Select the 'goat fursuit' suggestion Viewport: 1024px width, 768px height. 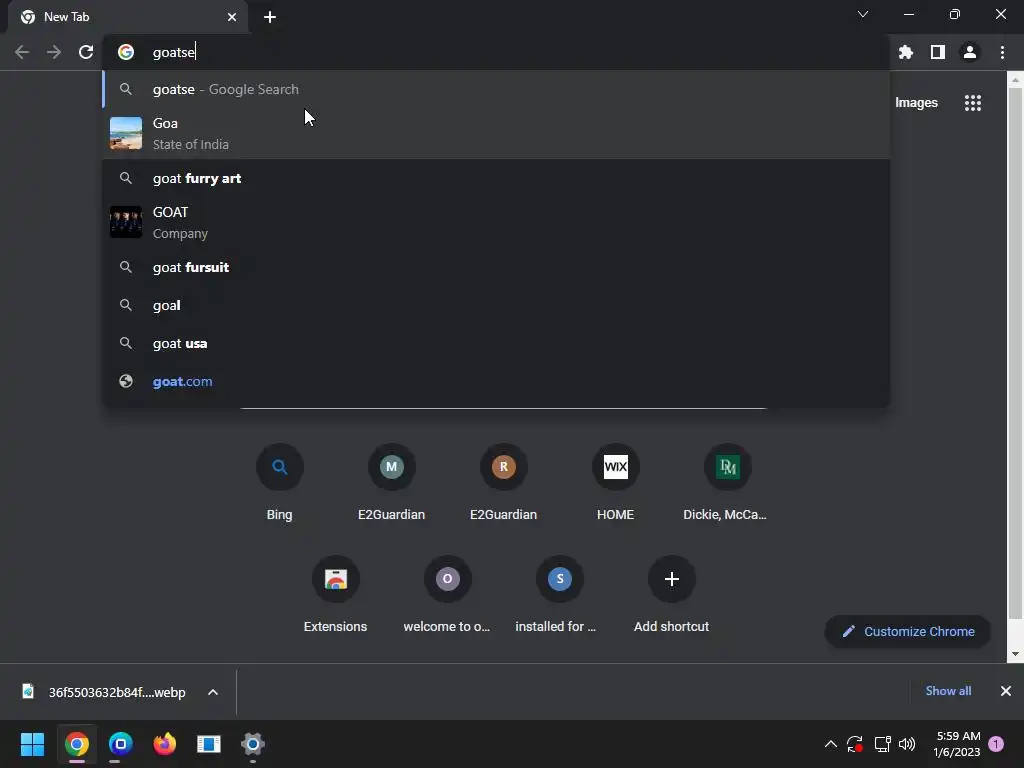[496, 267]
